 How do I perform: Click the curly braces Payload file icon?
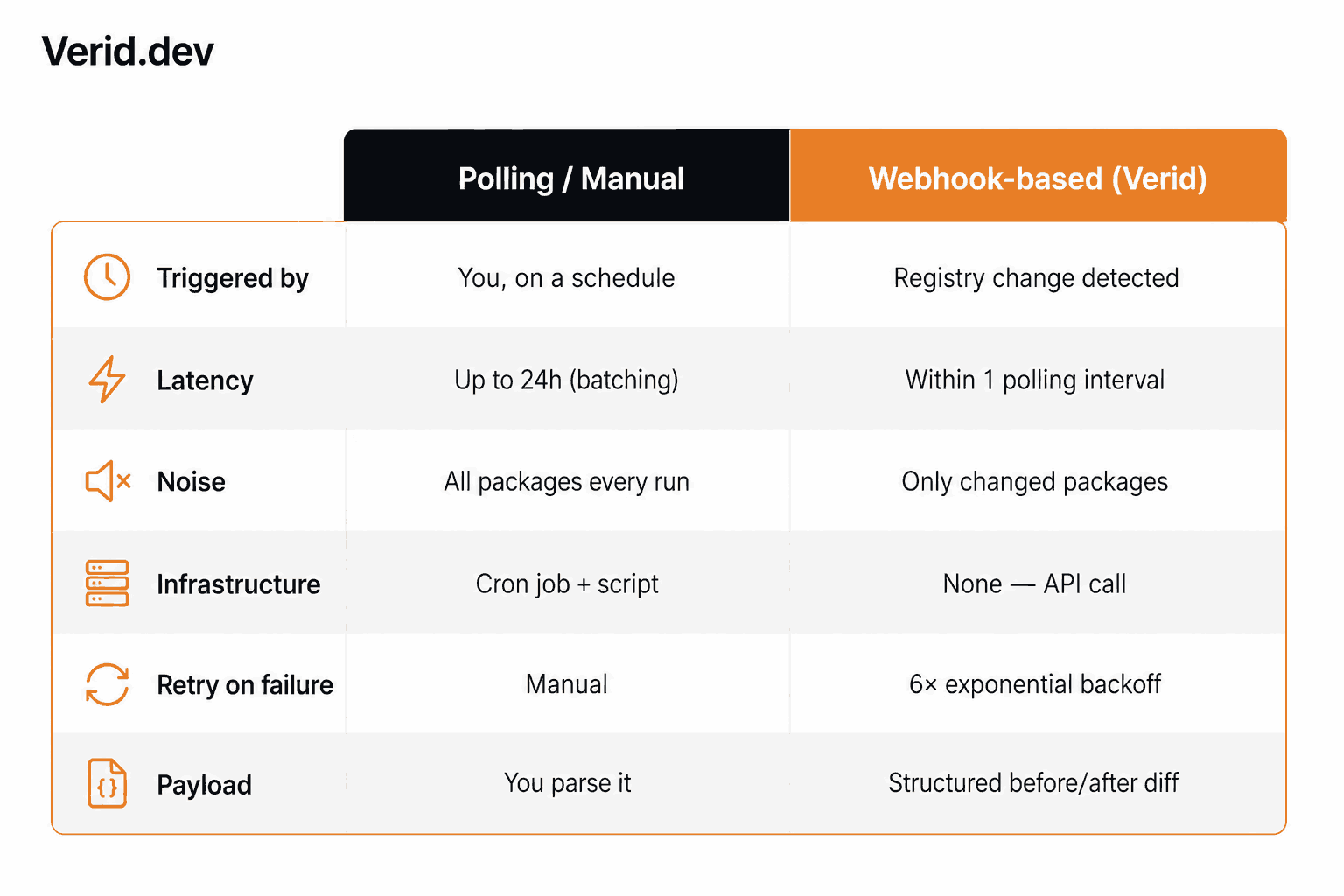(x=108, y=783)
